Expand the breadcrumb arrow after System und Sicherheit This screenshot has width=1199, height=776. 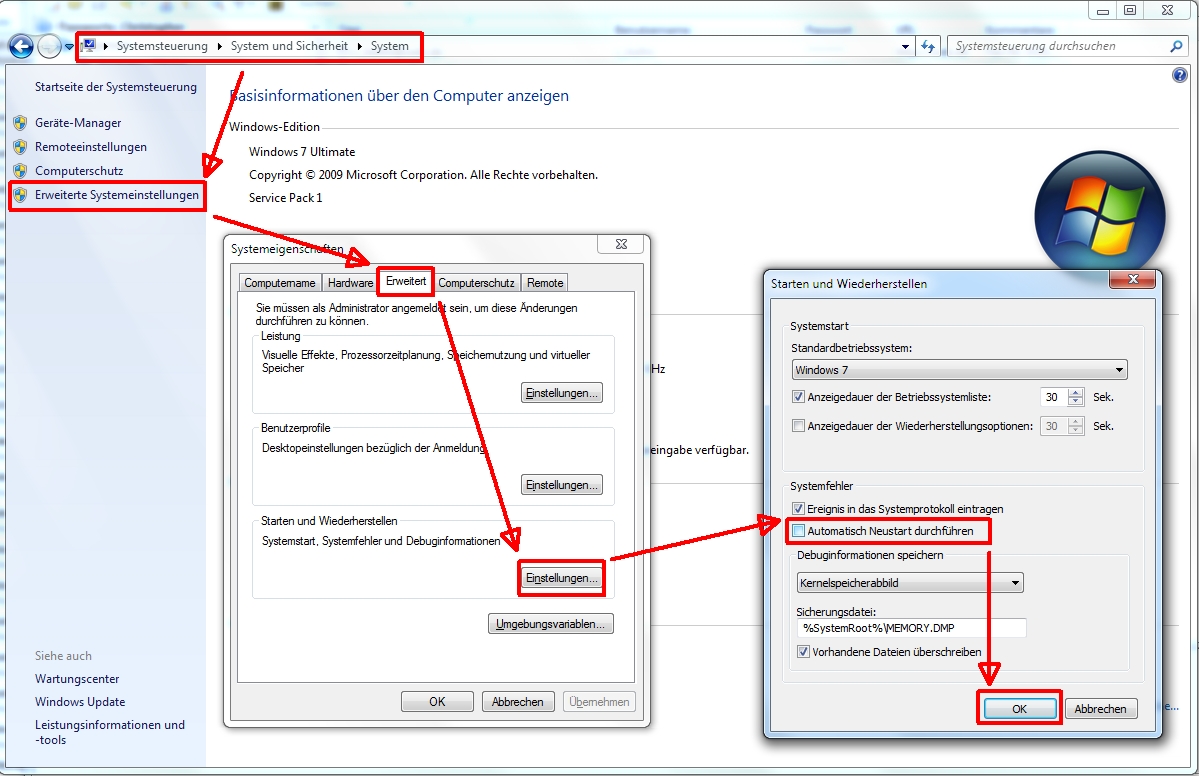click(359, 46)
